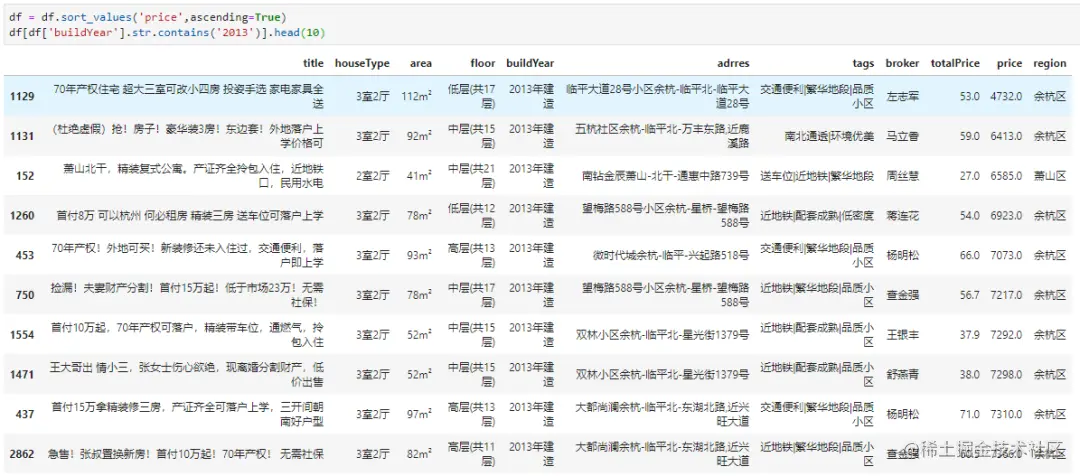
Task: Click the area cell 97m²
Action: (419, 414)
